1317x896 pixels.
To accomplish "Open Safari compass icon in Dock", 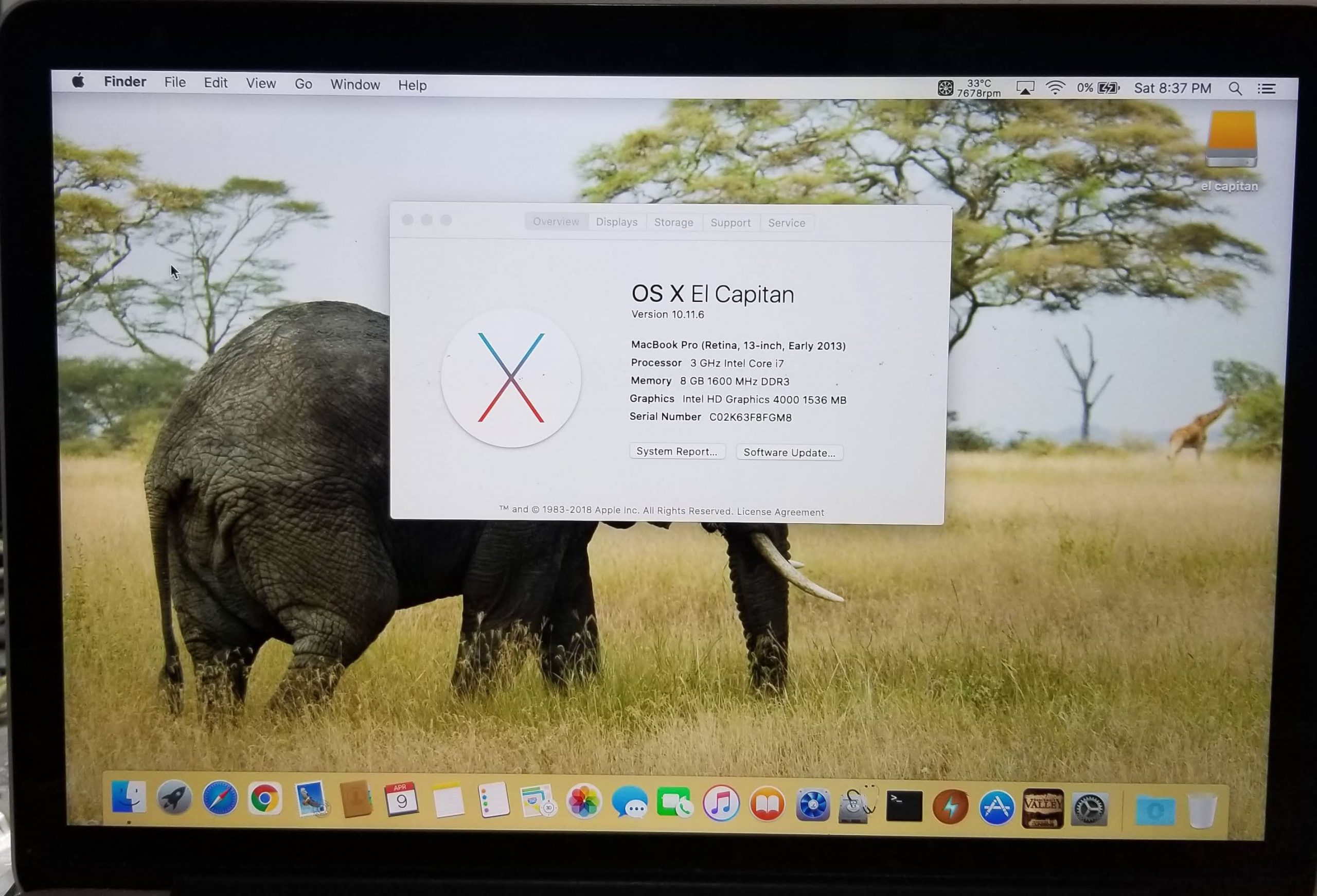I will (220, 798).
